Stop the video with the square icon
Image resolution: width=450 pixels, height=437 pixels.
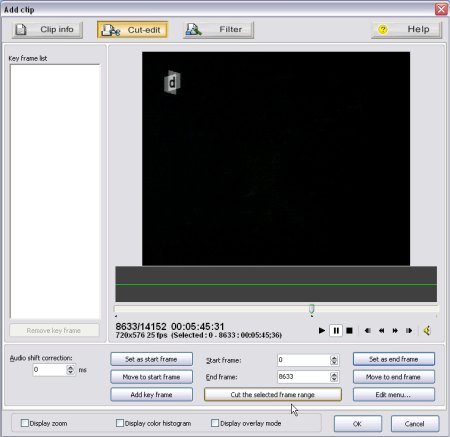(x=349, y=330)
